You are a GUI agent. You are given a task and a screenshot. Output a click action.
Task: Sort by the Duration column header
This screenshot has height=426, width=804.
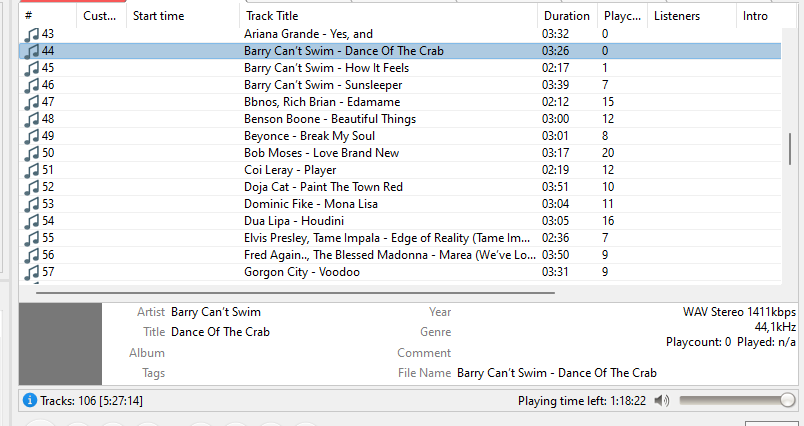567,16
